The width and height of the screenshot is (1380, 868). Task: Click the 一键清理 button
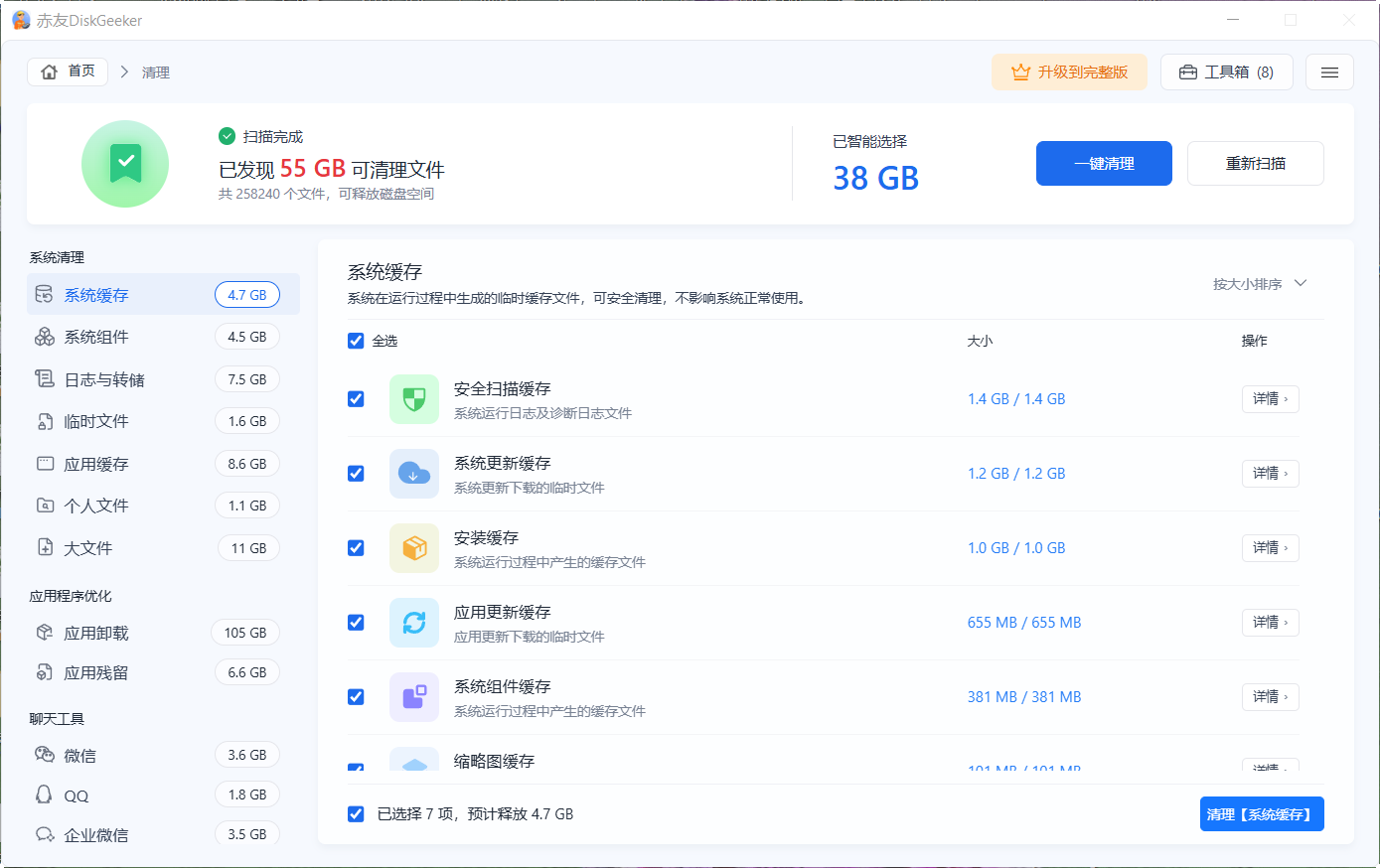(x=1104, y=163)
